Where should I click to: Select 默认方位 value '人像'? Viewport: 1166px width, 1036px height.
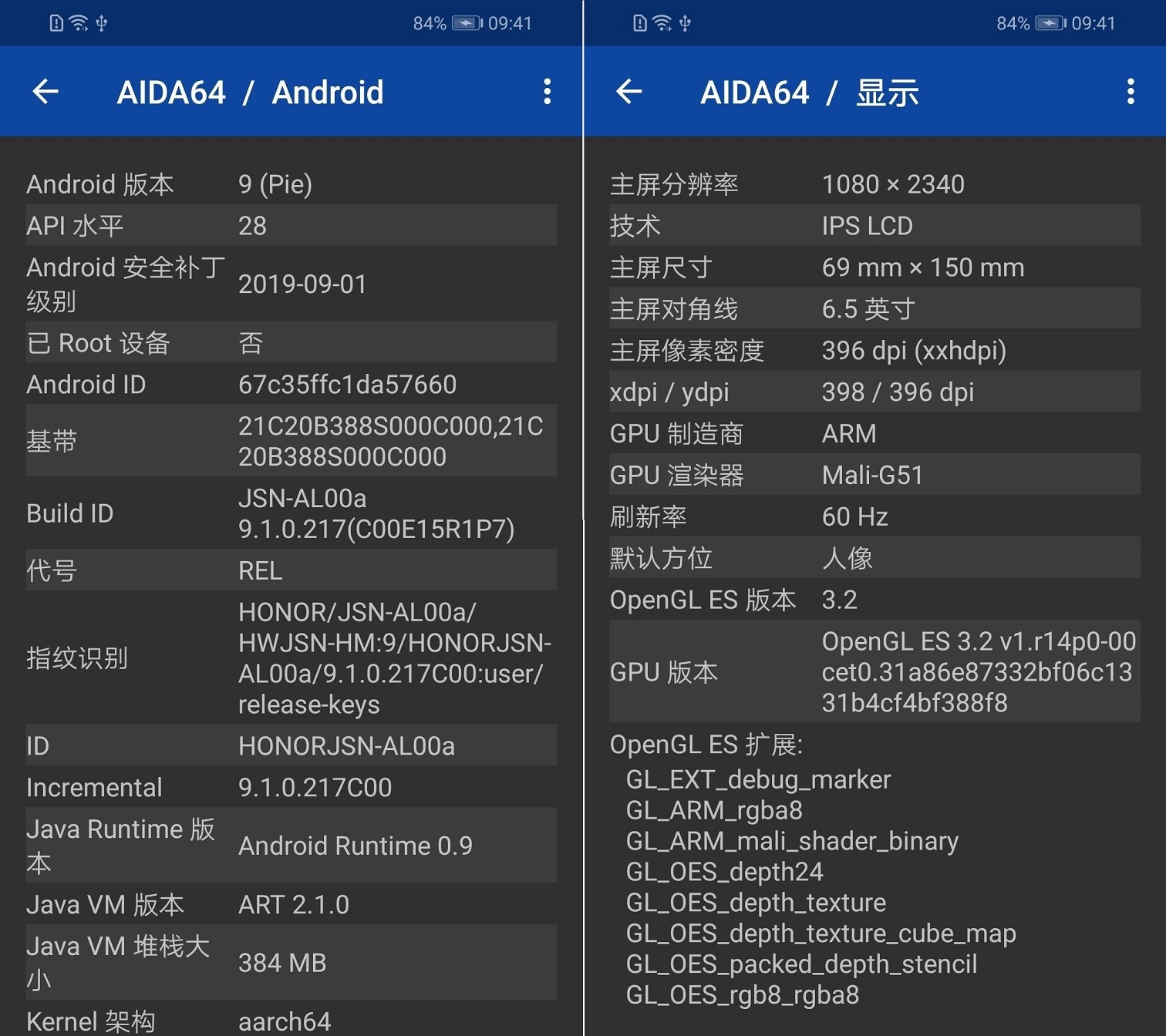[x=848, y=558]
